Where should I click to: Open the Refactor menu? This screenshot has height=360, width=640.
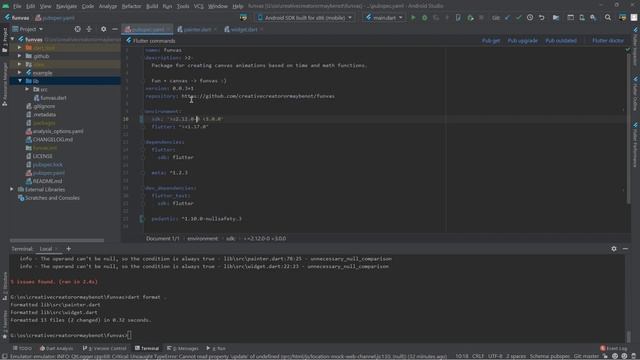coord(131,6)
